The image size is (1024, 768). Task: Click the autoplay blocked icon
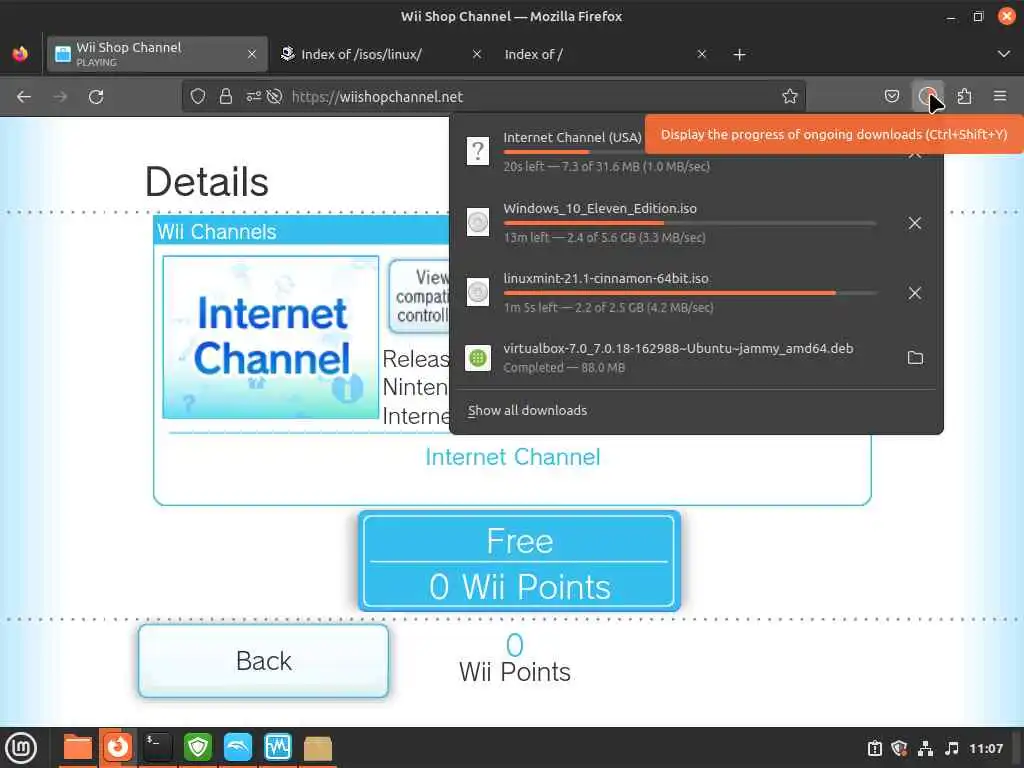tap(275, 97)
